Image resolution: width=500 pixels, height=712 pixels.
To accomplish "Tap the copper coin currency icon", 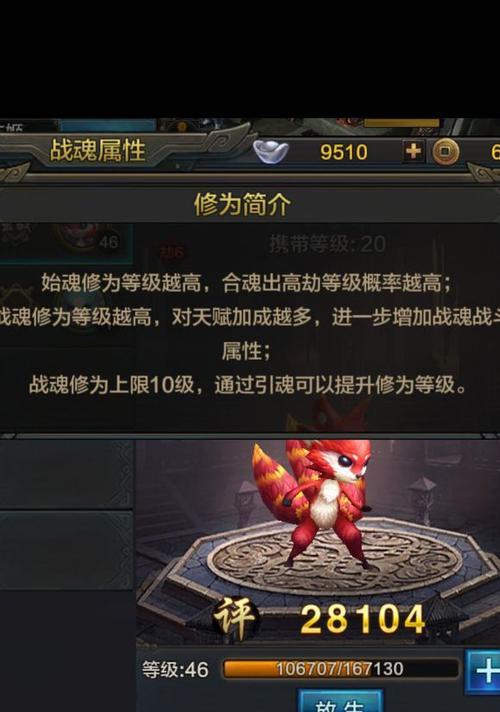I will pos(445,152).
